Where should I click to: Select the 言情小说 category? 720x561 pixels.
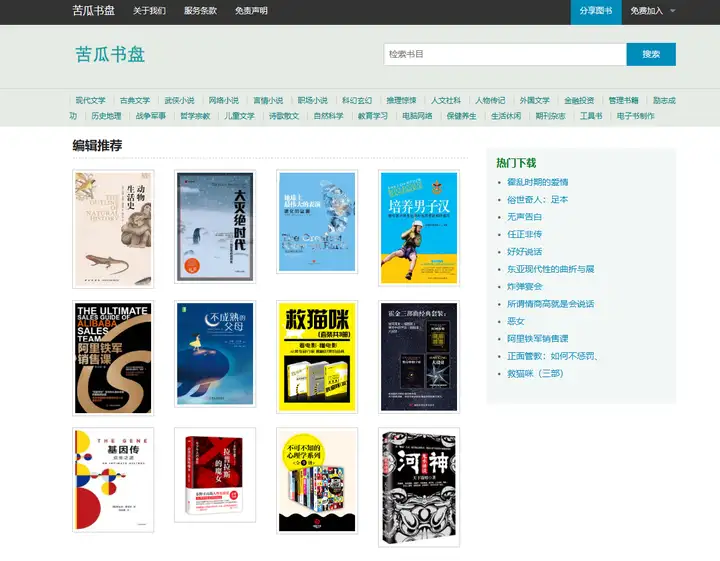(x=268, y=100)
